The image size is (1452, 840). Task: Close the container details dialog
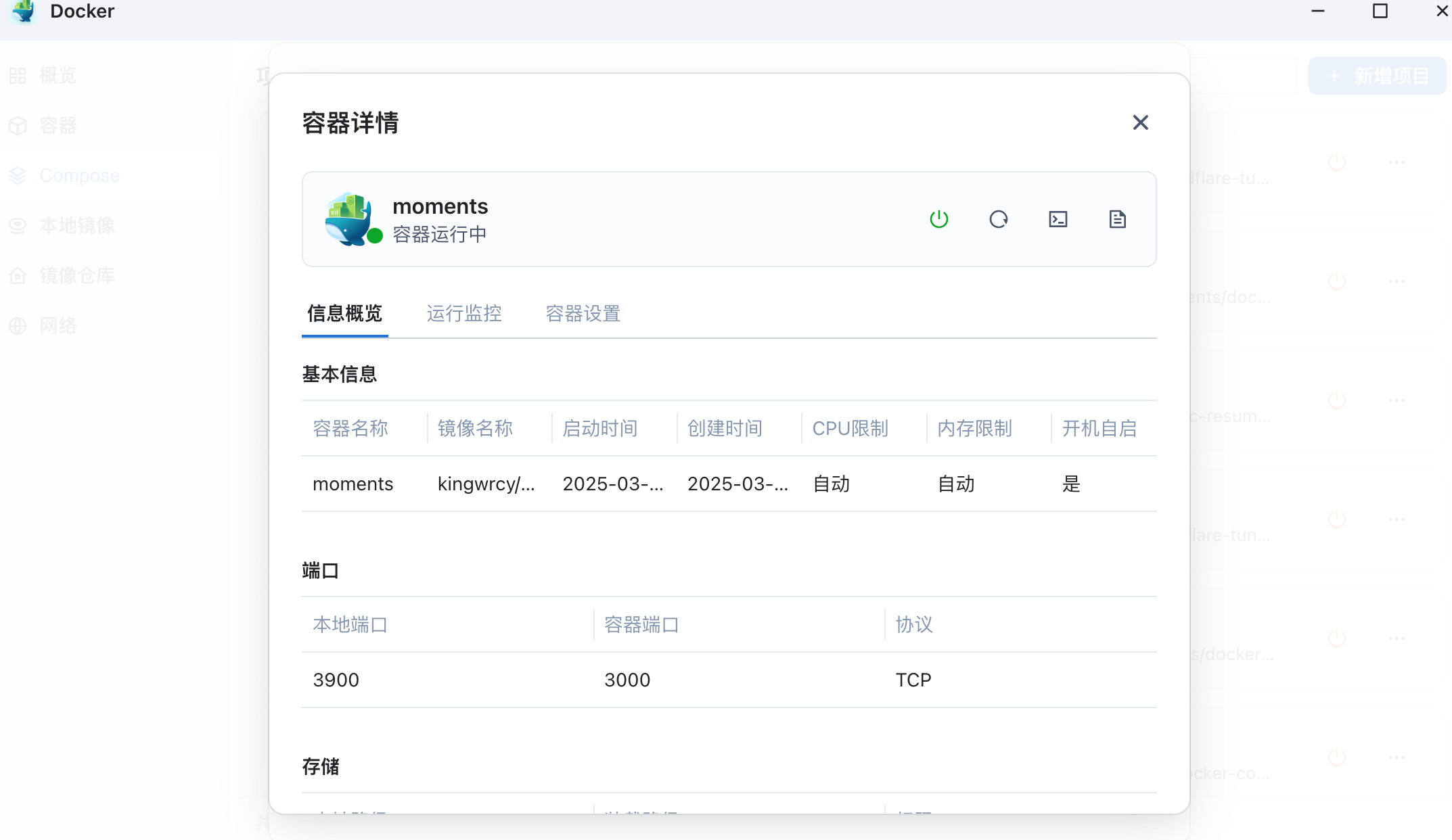[x=1140, y=122]
